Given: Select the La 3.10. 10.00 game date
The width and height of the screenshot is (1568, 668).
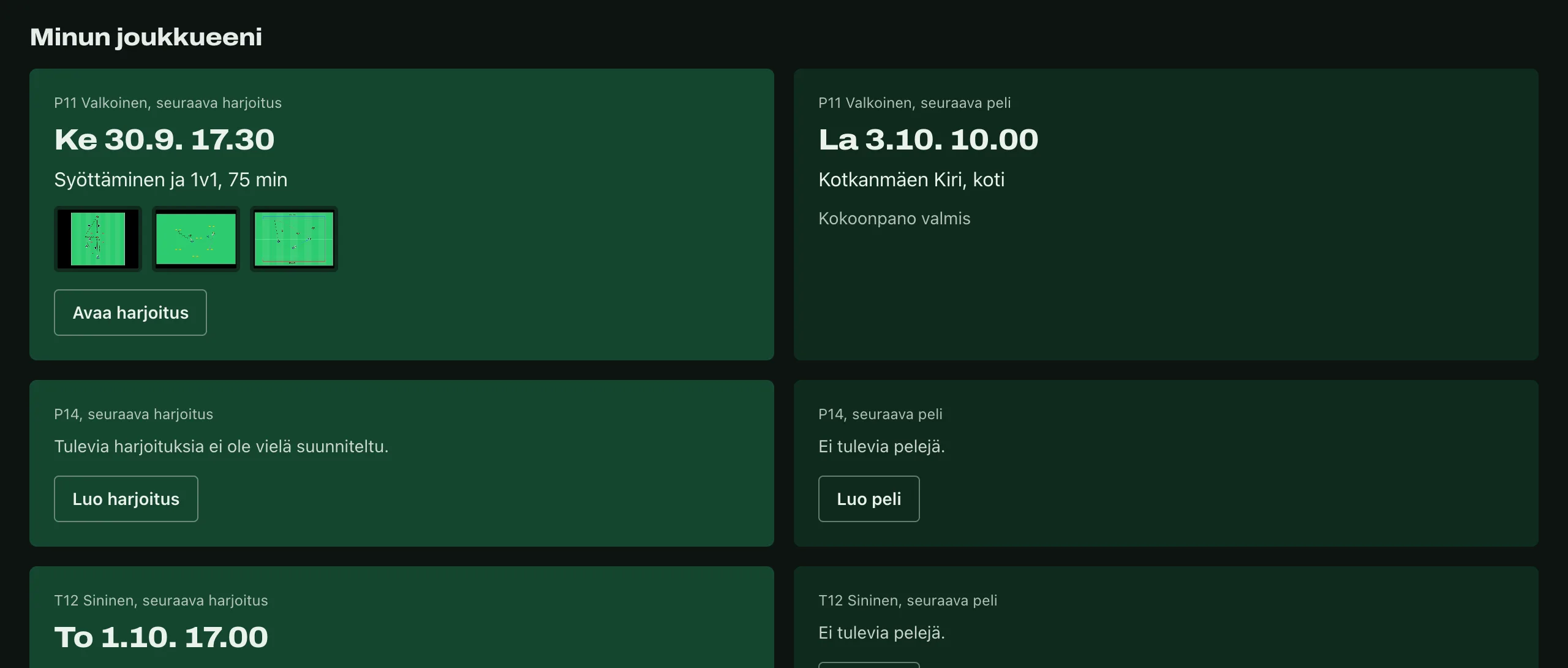Looking at the screenshot, I should pos(929,140).
